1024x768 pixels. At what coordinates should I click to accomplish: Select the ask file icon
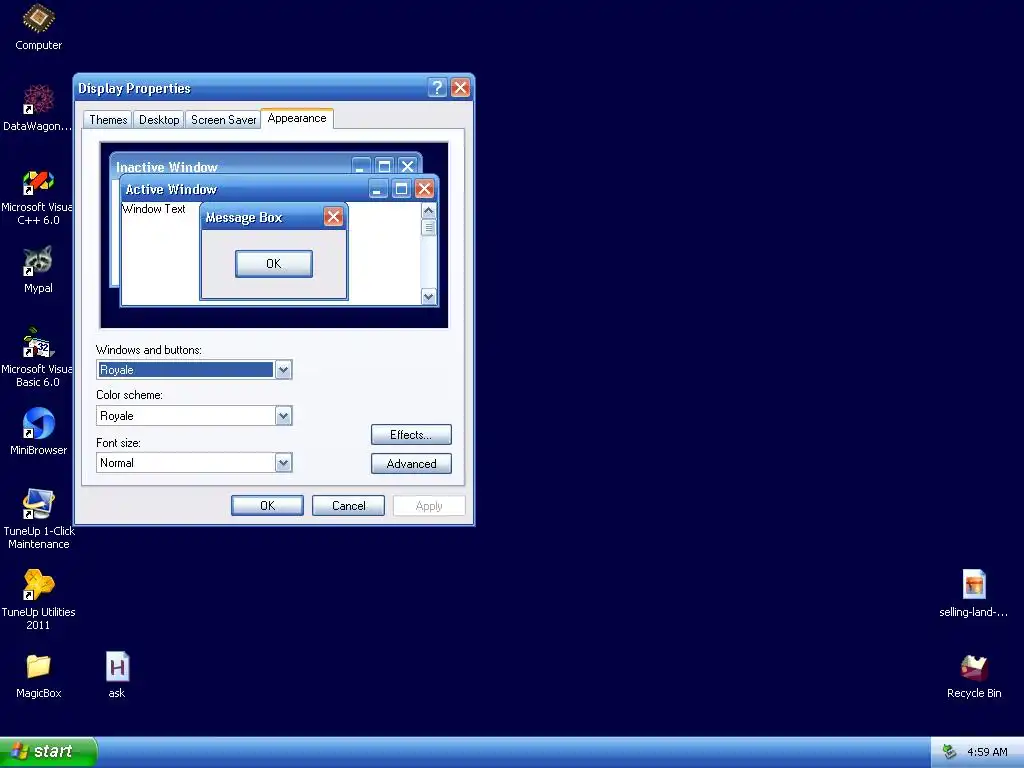[117, 676]
